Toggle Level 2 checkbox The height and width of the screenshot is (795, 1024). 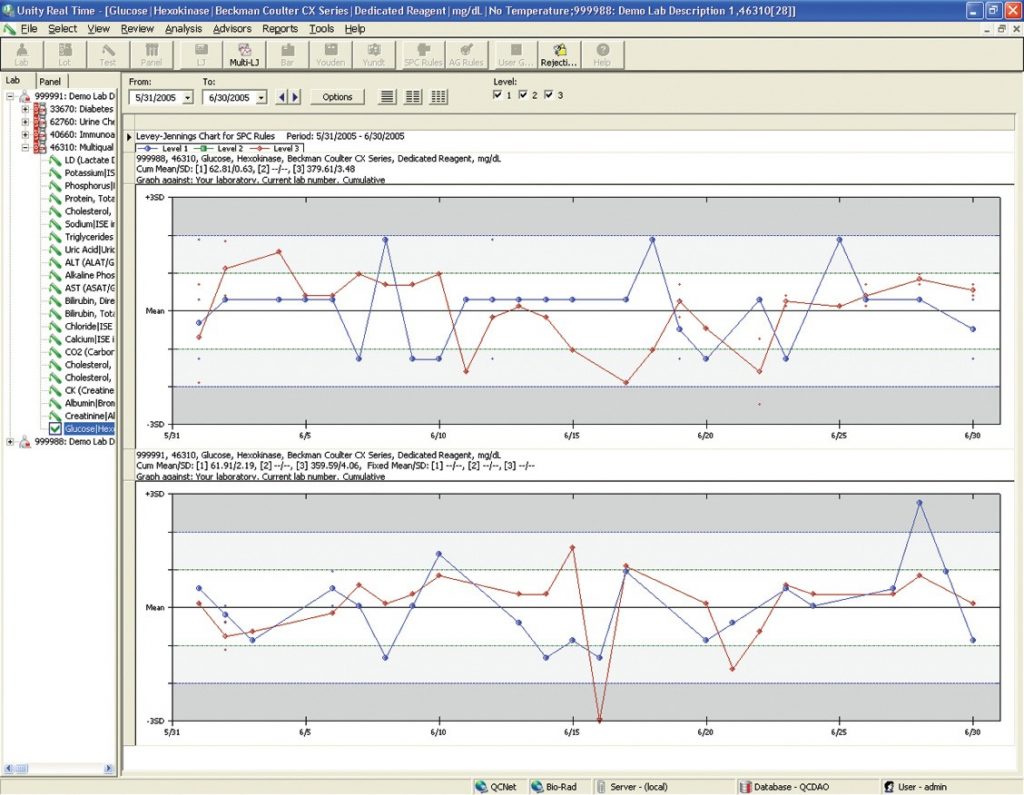[523, 95]
